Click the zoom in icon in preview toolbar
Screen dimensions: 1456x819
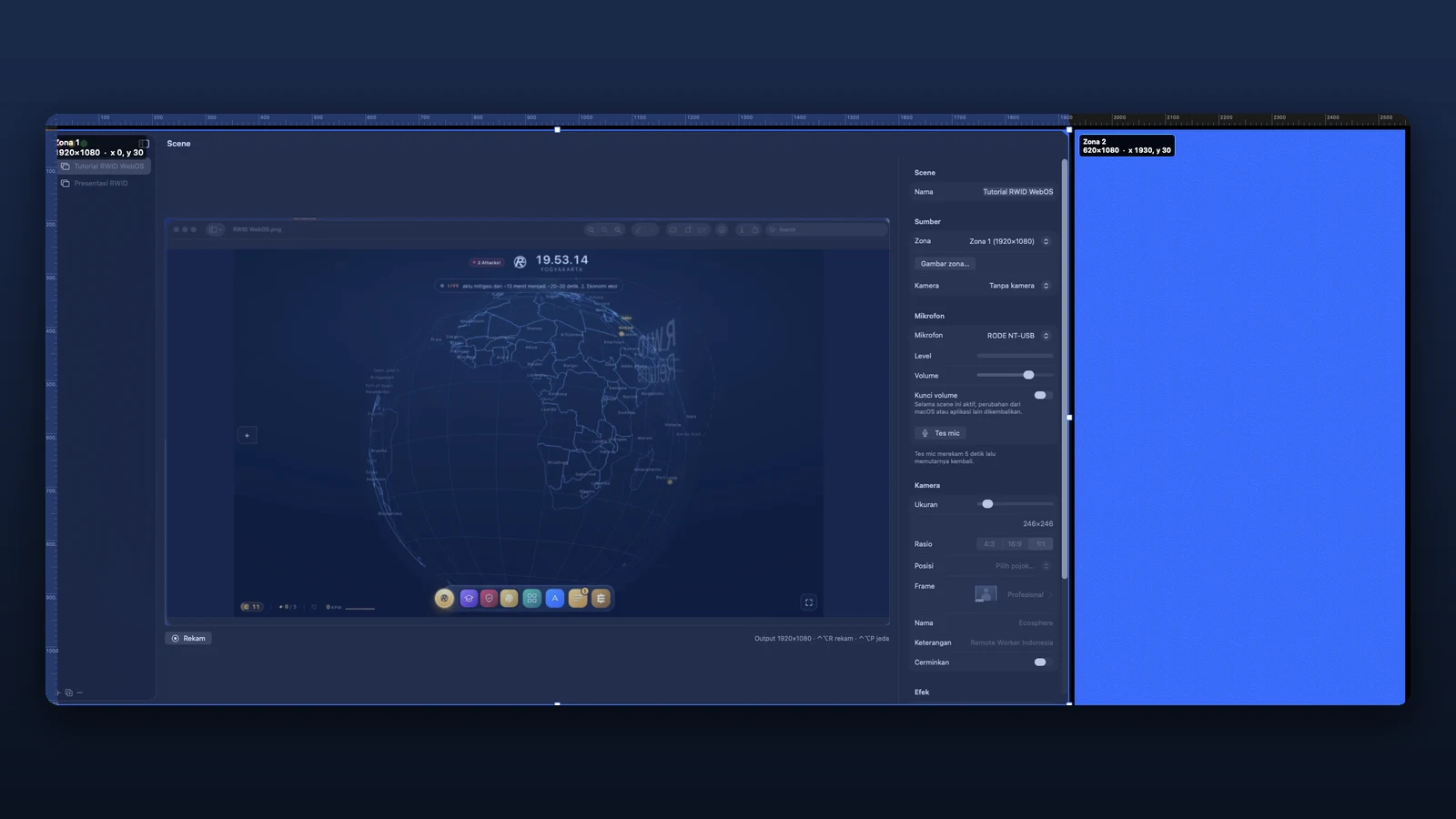point(618,230)
